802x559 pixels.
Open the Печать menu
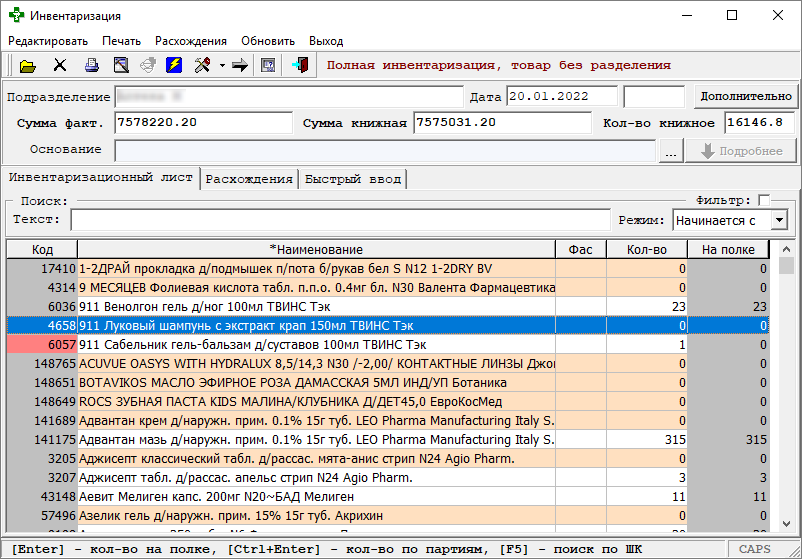pos(121,41)
